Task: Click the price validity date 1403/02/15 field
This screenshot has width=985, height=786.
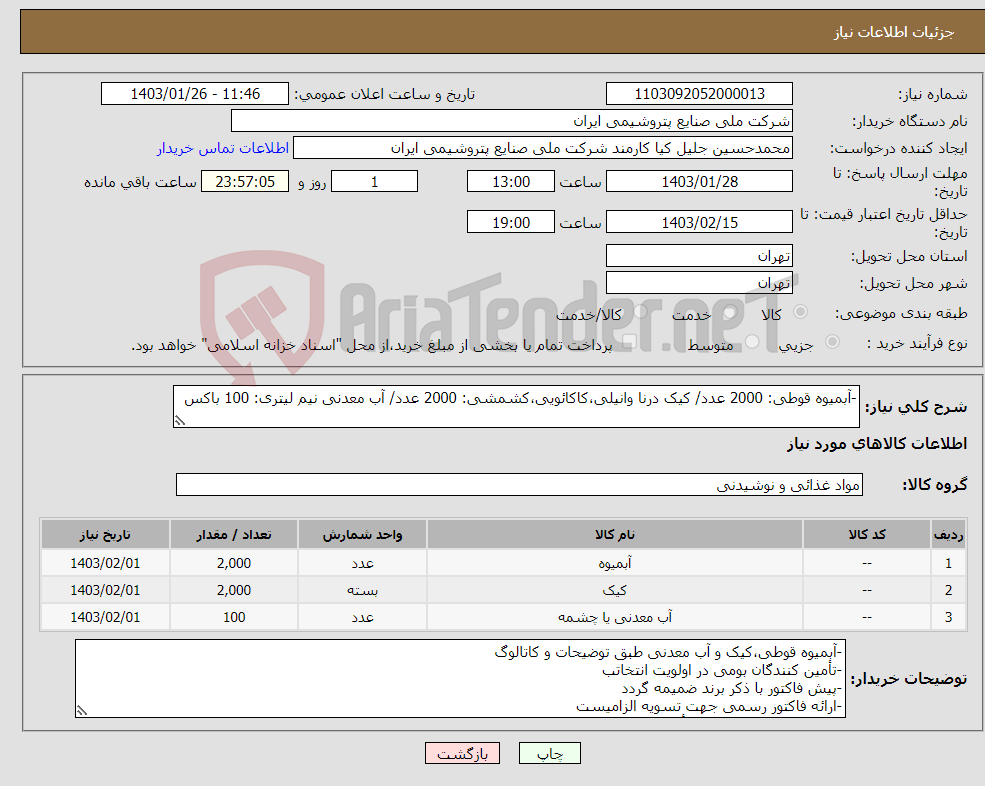Action: 699,222
